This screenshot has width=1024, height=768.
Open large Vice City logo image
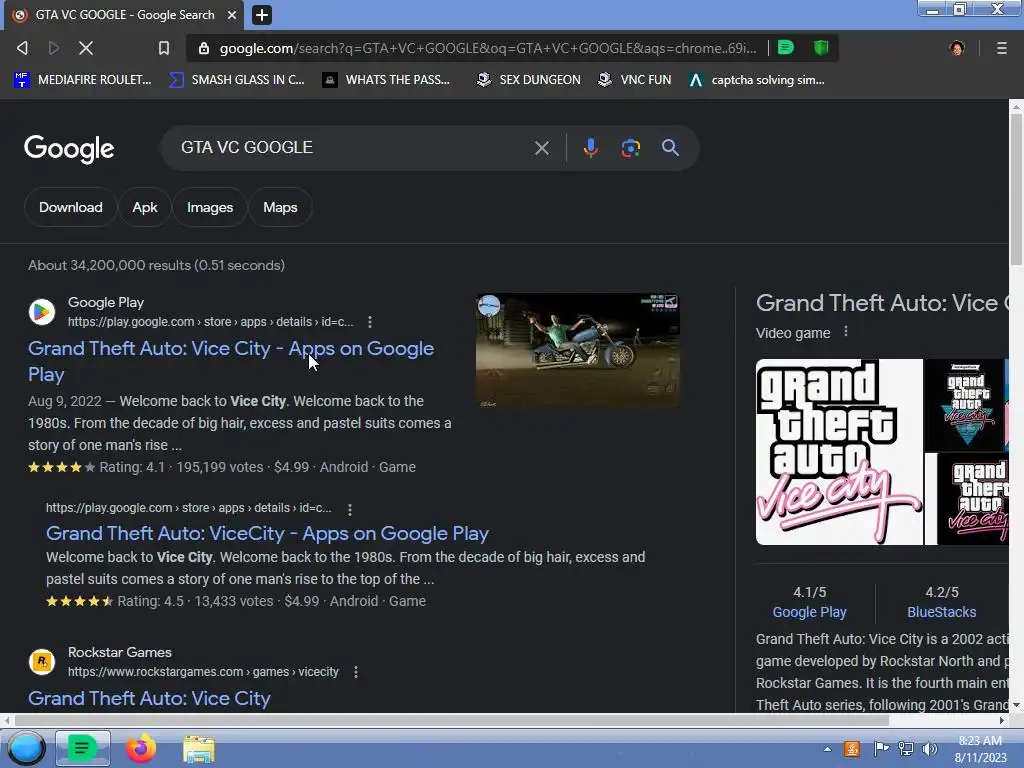pyautogui.click(x=839, y=452)
